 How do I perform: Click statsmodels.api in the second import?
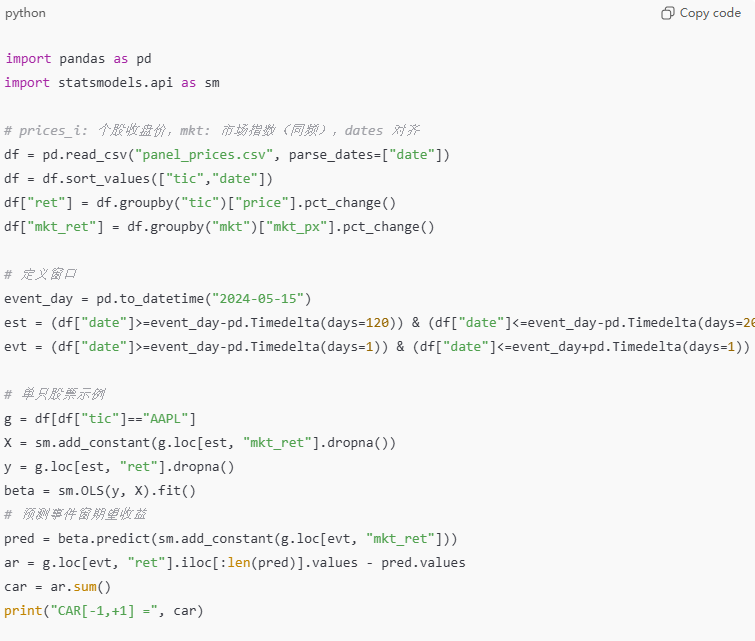115,83
